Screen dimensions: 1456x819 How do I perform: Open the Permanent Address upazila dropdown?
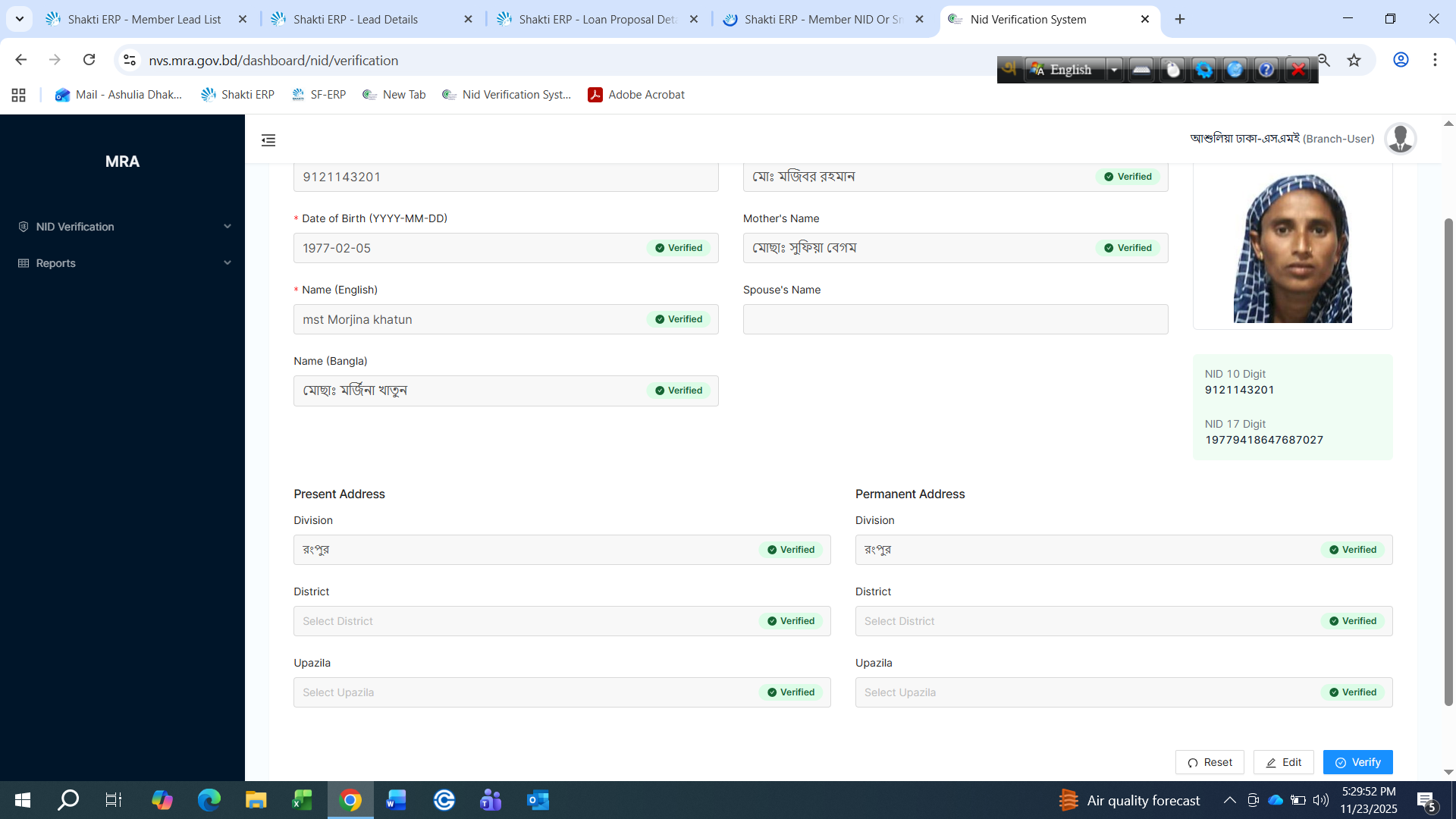pyautogui.click(x=1084, y=692)
